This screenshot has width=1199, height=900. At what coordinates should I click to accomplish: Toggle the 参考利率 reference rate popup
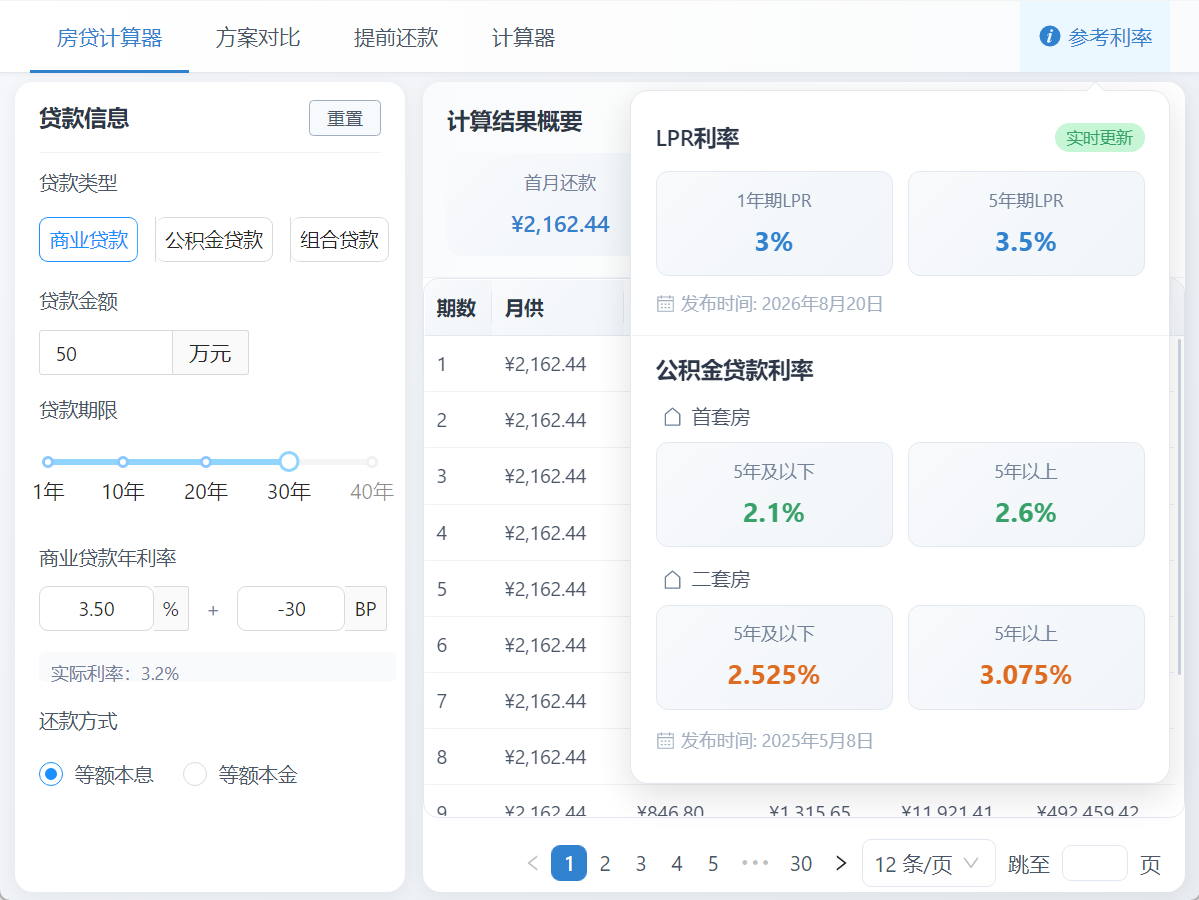click(1095, 37)
